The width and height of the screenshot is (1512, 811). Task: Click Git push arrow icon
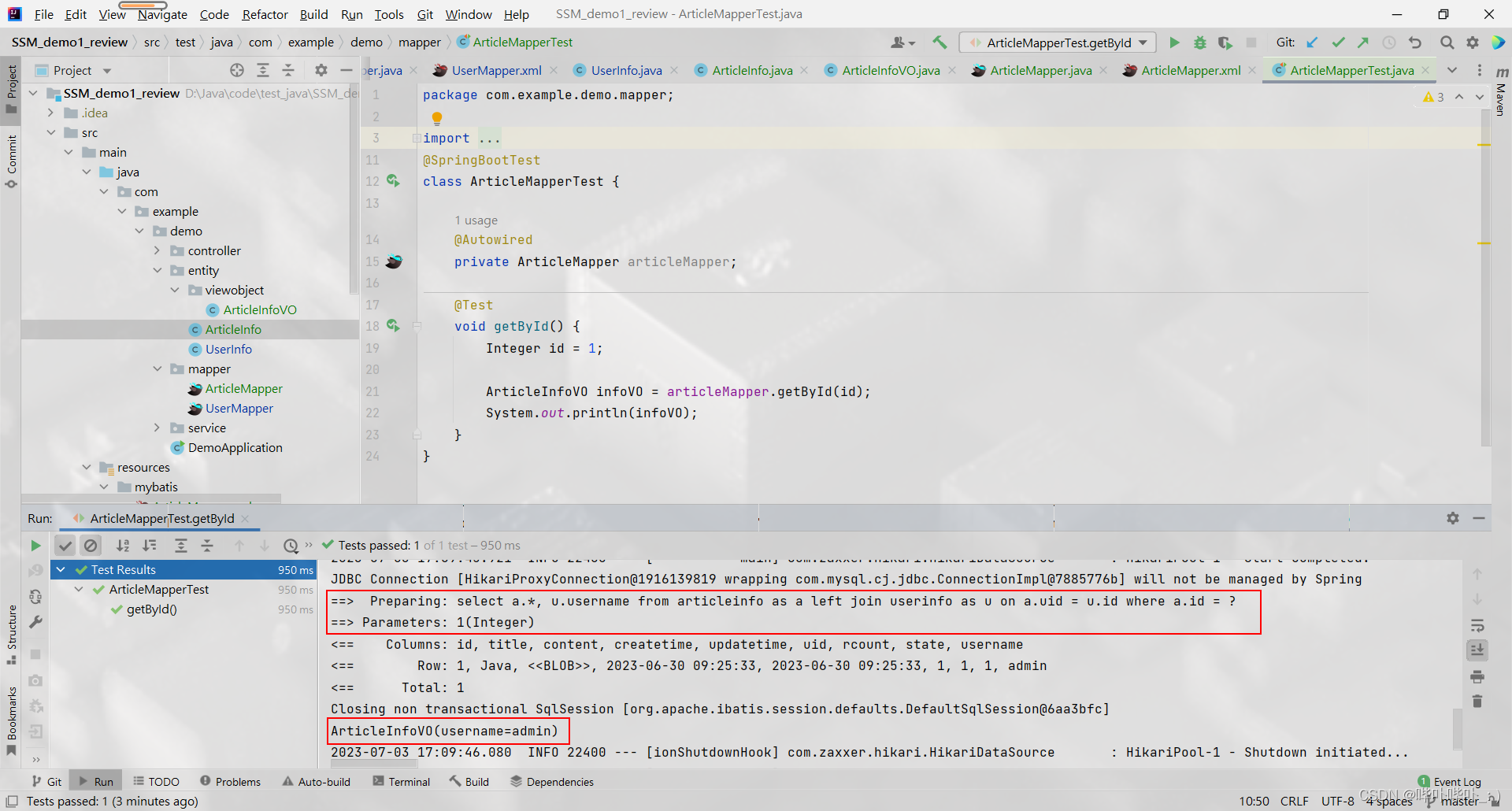coord(1363,43)
